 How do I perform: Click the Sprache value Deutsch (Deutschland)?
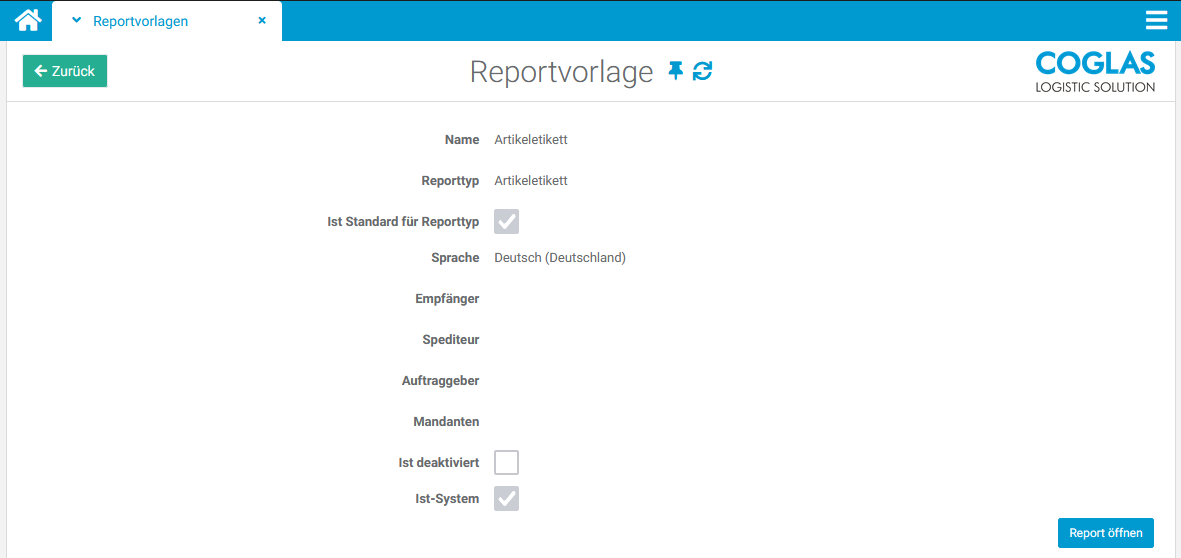[559, 258]
